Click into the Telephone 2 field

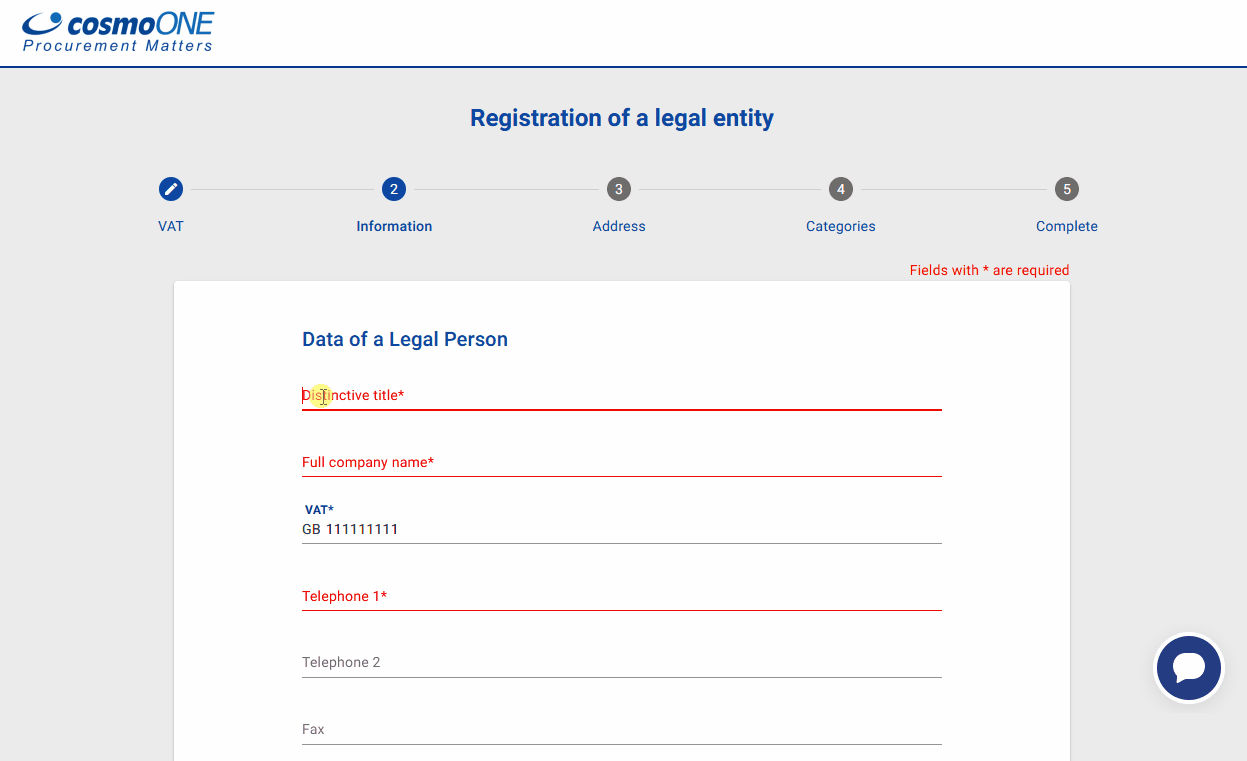620,663
